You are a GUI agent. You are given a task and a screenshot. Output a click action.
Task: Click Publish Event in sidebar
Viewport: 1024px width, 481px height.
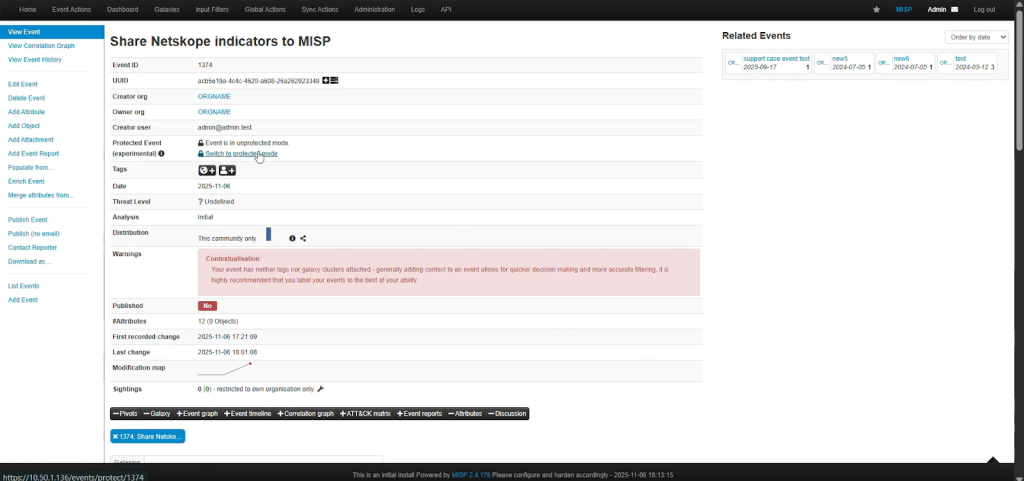[27, 220]
